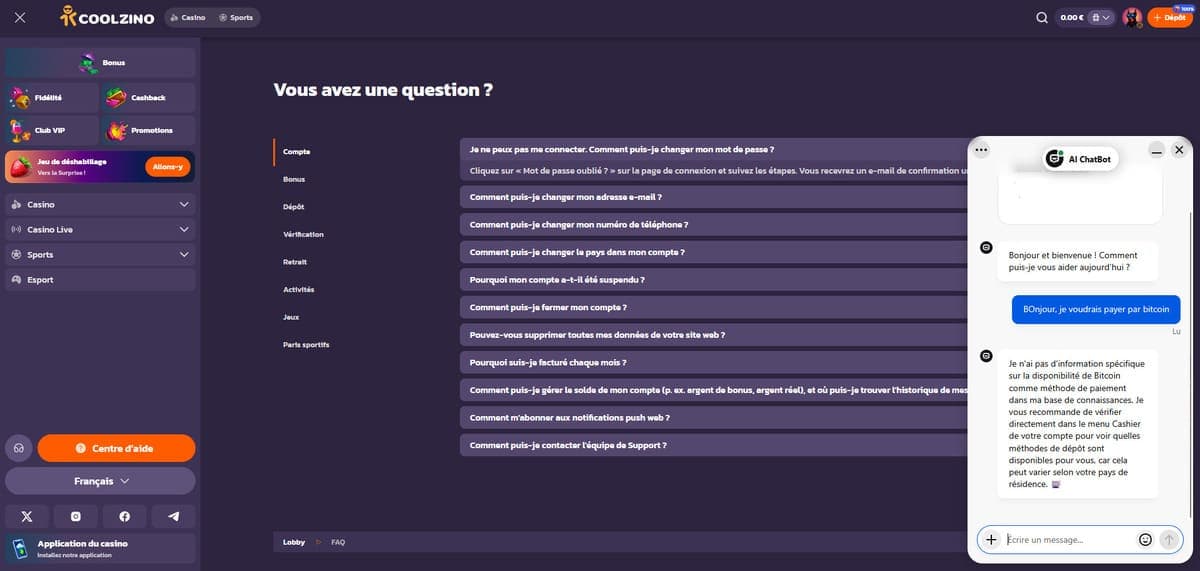Select the Paris sportifs FAQ category
This screenshot has height=571, width=1200.
tap(307, 344)
